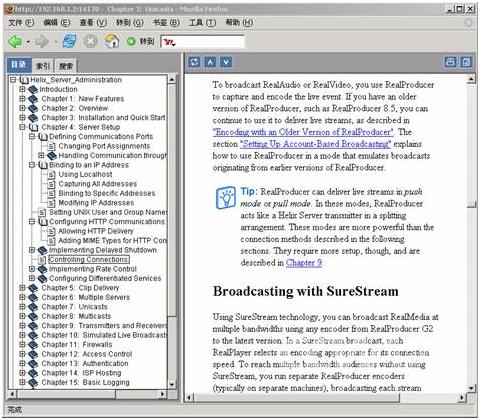Image resolution: width=480 pixels, height=420 pixels.
Task: Expand Chapter 5: Clip Delivery node
Action: tap(22, 288)
